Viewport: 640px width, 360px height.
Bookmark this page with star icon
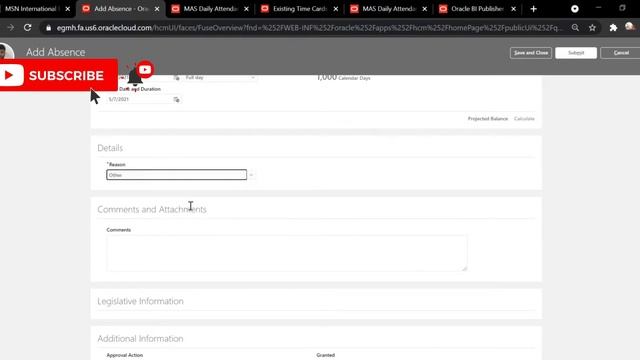[x=592, y=28]
